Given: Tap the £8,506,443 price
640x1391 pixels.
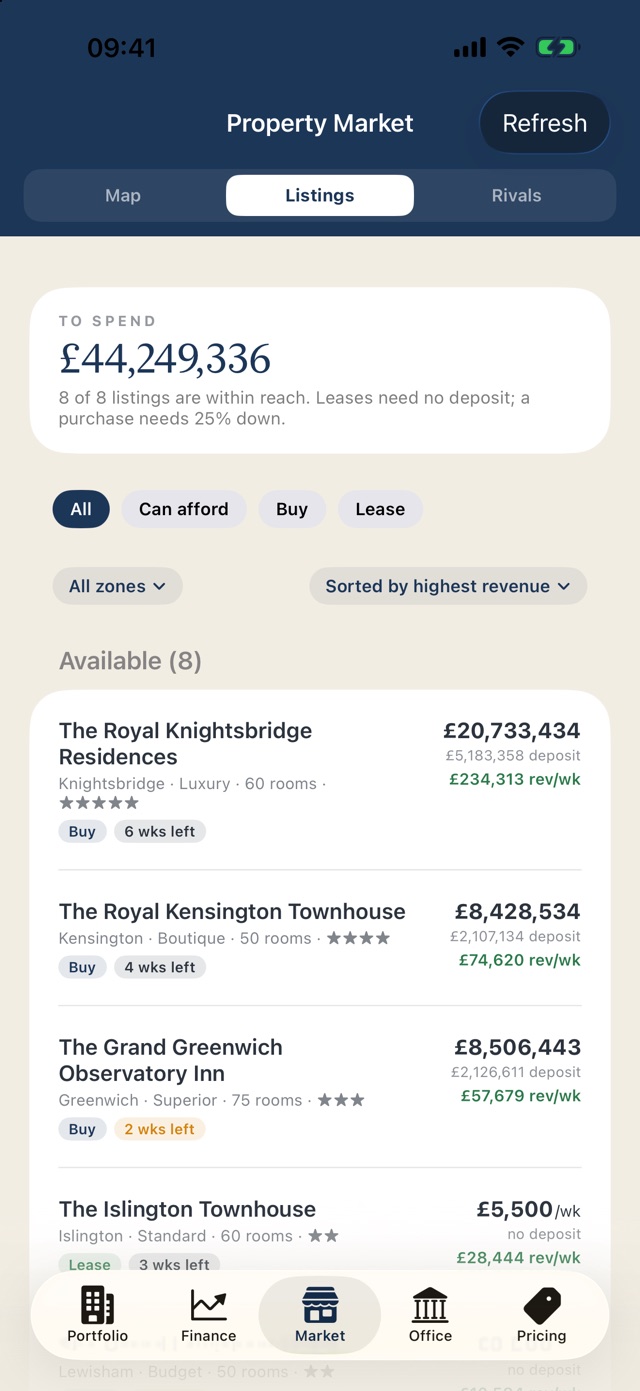Looking at the screenshot, I should coord(518,1048).
